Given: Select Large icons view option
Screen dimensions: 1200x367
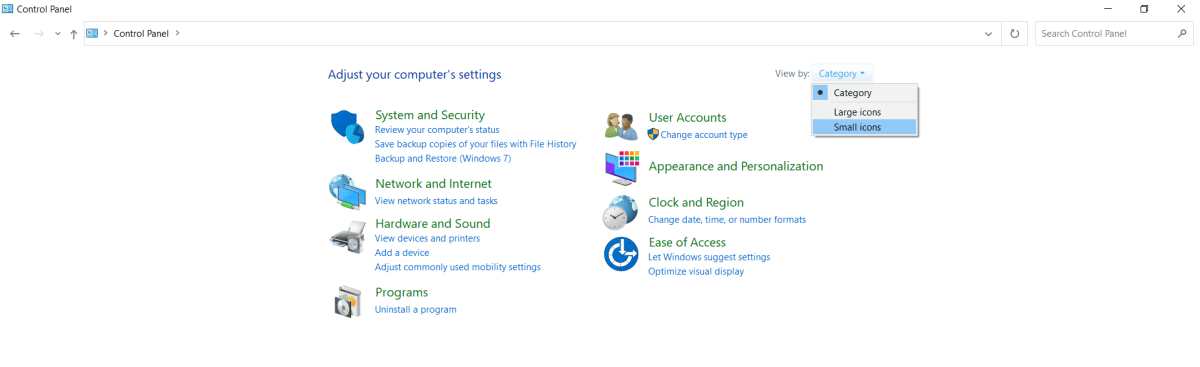Looking at the screenshot, I should click(864, 112).
